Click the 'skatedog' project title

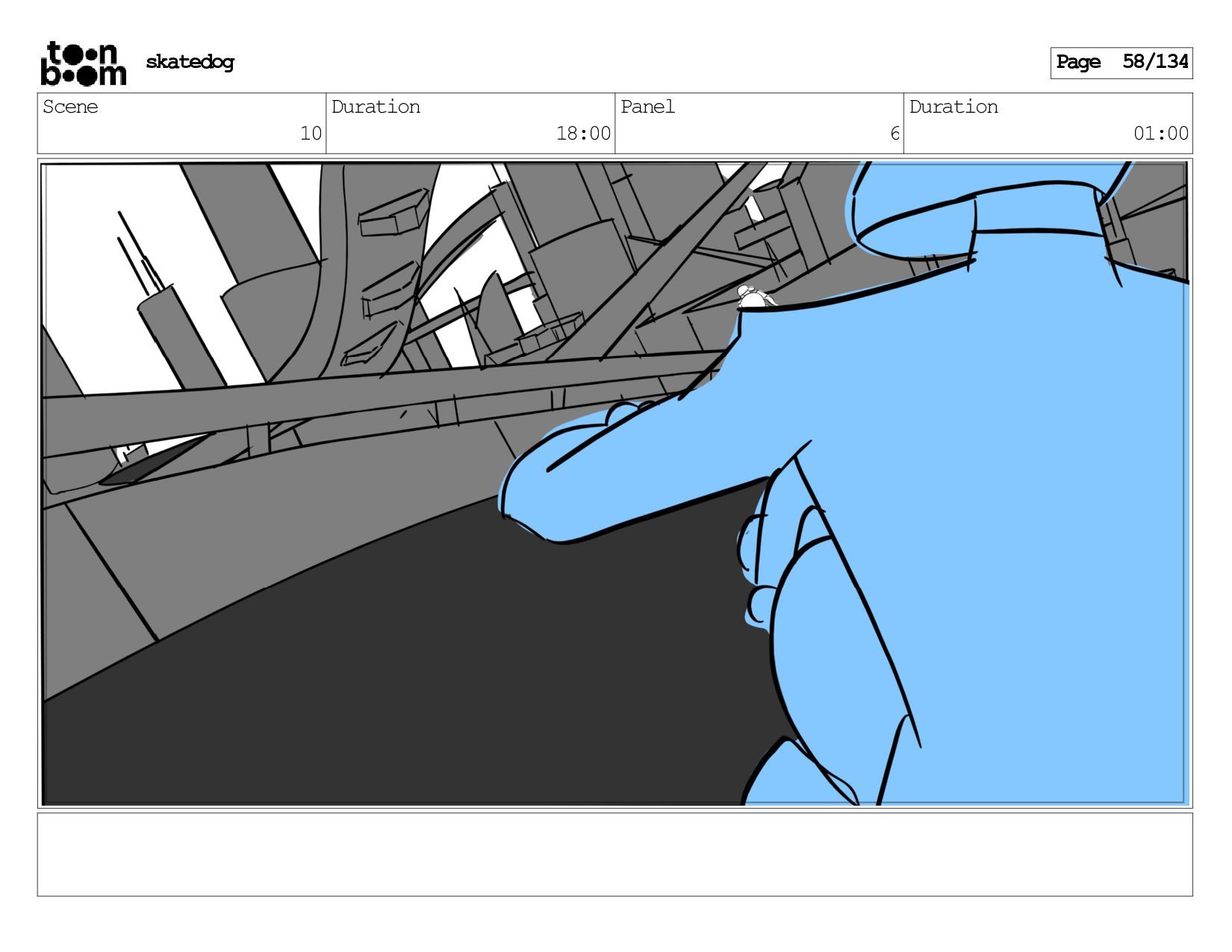[190, 62]
